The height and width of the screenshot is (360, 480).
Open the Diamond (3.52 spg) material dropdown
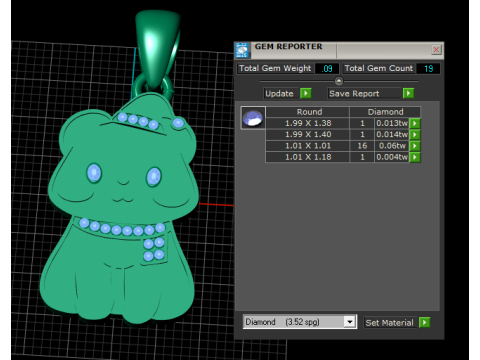click(x=350, y=322)
